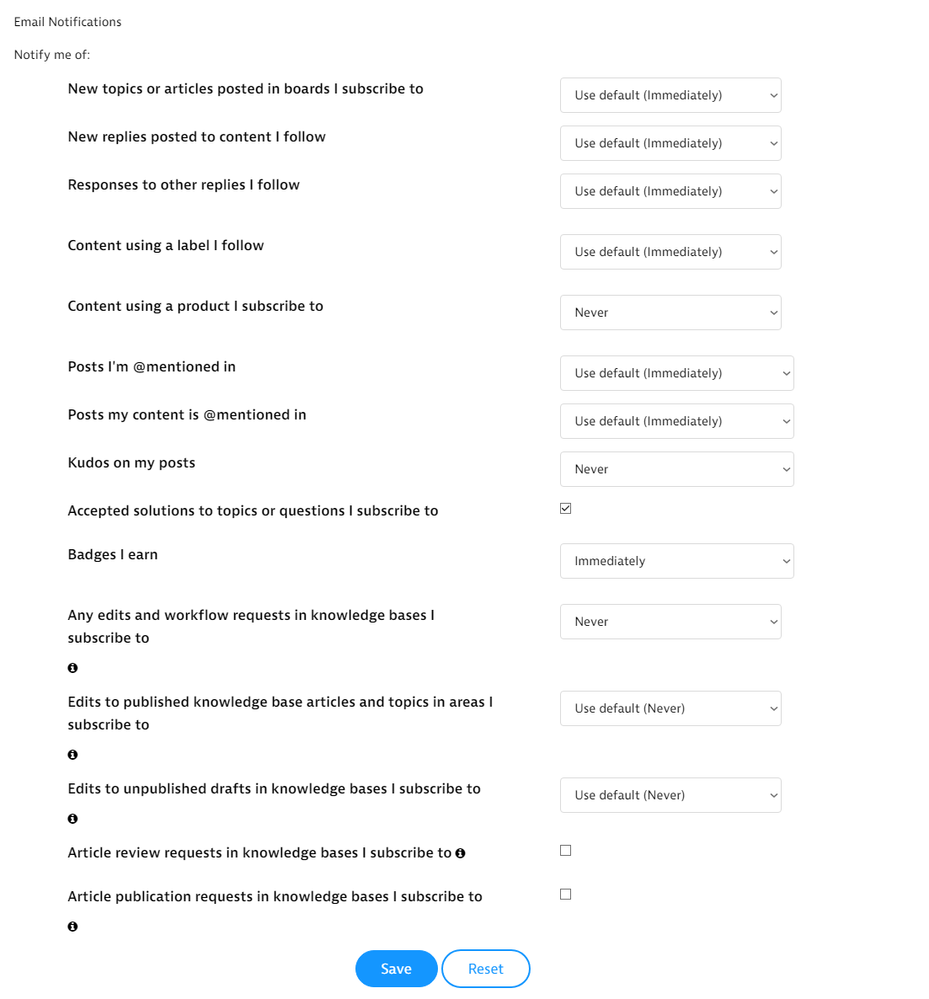Expand Posts I'm @mentioned in dropdown
Image resolution: width=929 pixels, height=999 pixels.
tap(676, 374)
